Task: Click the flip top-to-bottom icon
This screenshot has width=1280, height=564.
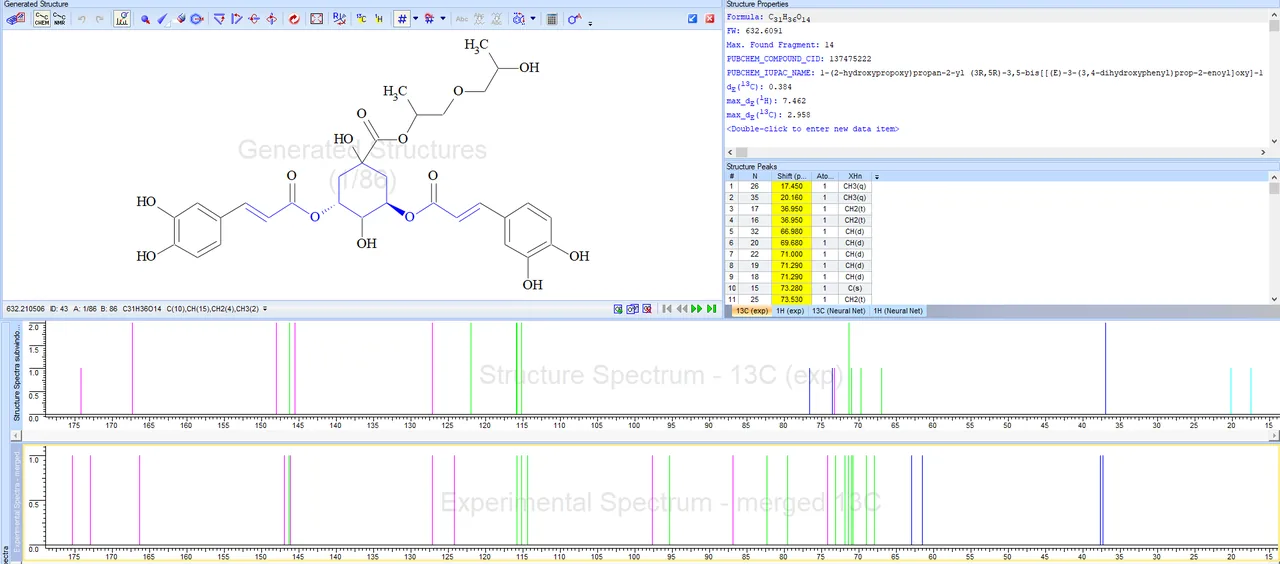Action: pos(219,19)
